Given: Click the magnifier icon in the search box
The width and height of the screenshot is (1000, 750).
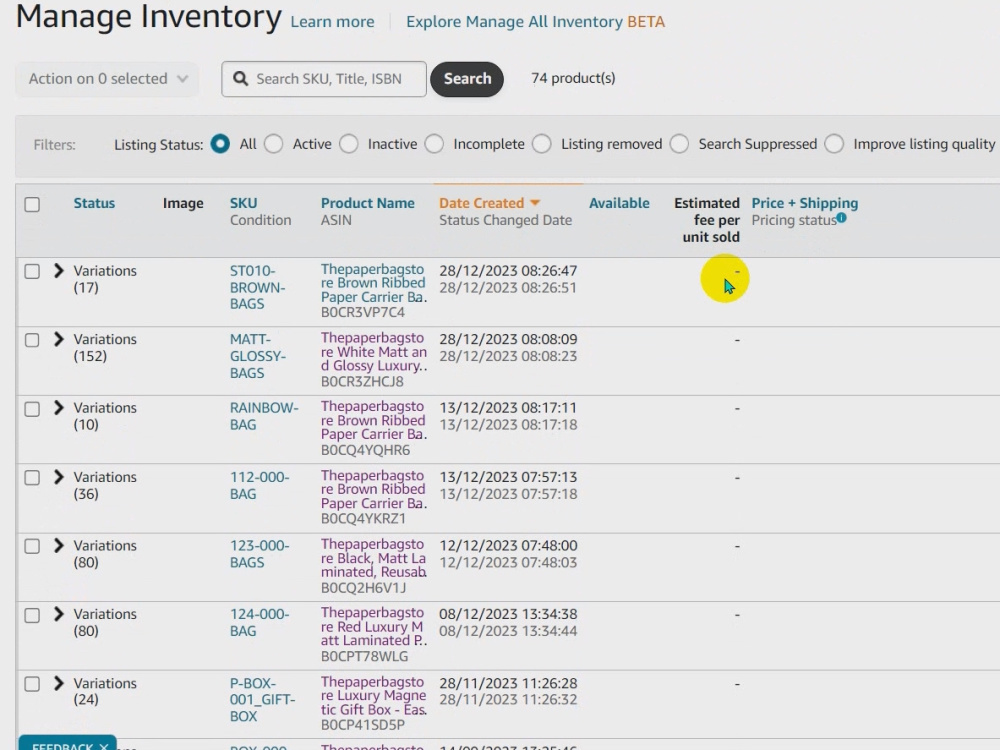Looking at the screenshot, I should click(240, 78).
